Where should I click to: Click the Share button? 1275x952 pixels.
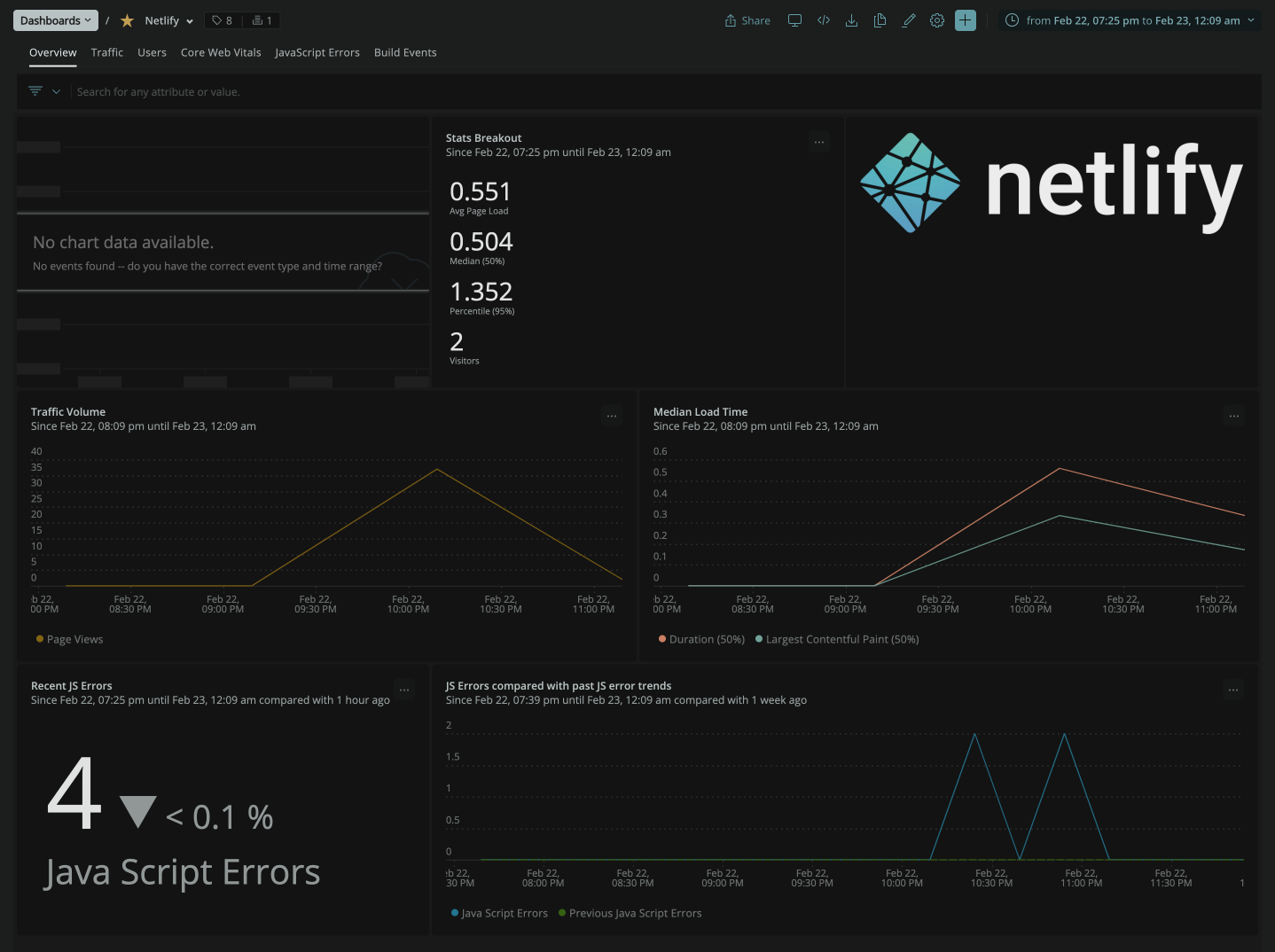click(x=747, y=20)
